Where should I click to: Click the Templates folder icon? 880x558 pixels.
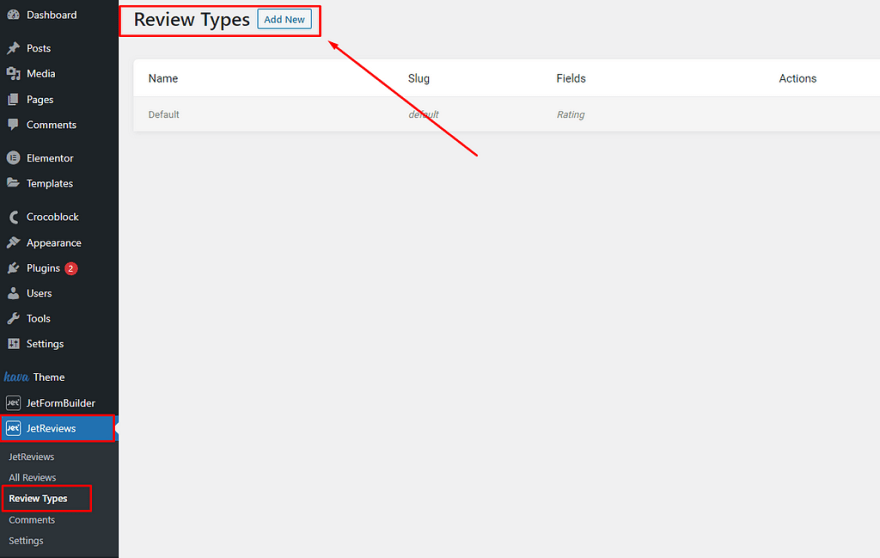click(13, 183)
